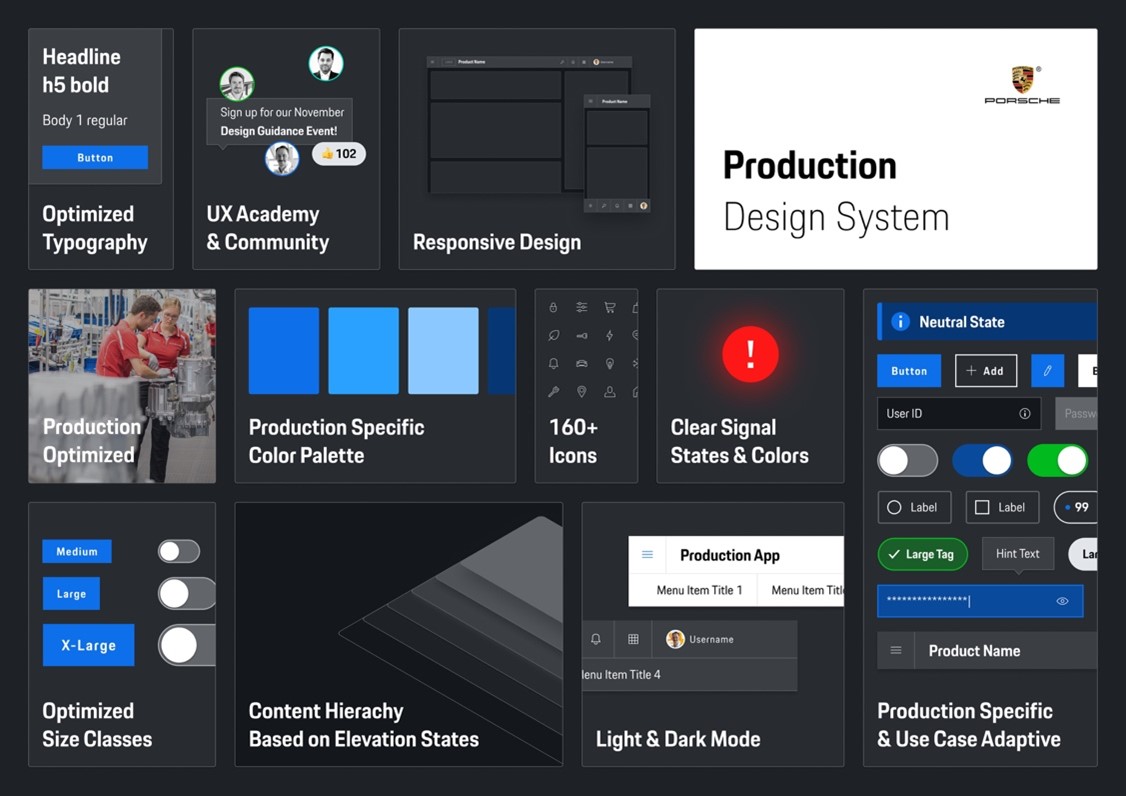This screenshot has width=1126, height=796.
Task: Click the User ID input field
Action: [x=959, y=413]
